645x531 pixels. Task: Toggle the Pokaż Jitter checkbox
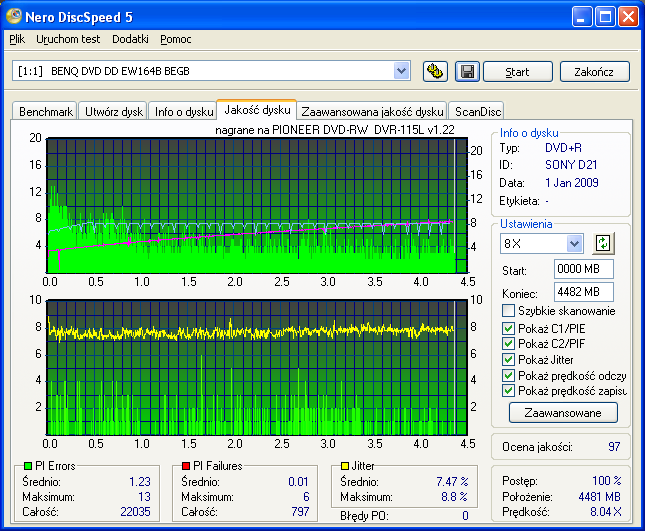[x=508, y=359]
